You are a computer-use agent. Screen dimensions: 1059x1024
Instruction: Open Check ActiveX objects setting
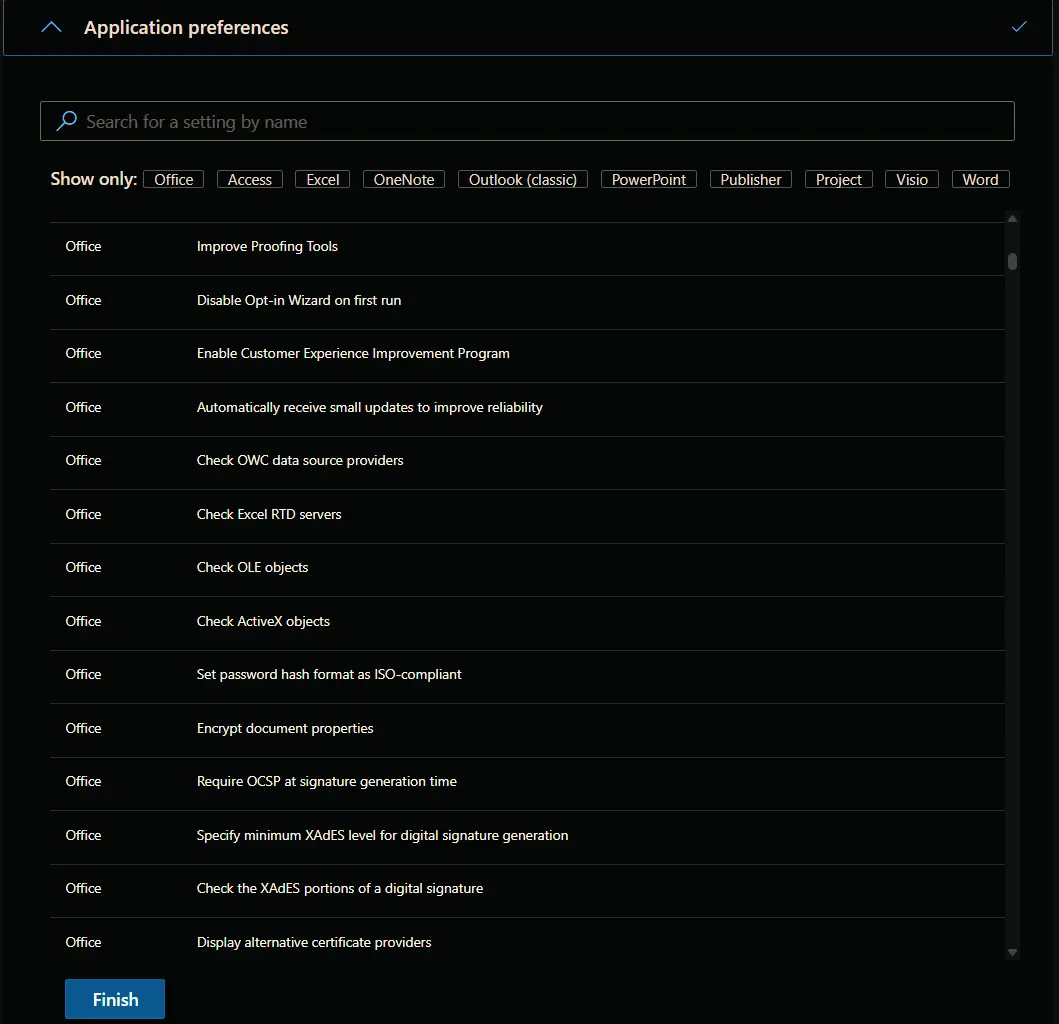527,622
